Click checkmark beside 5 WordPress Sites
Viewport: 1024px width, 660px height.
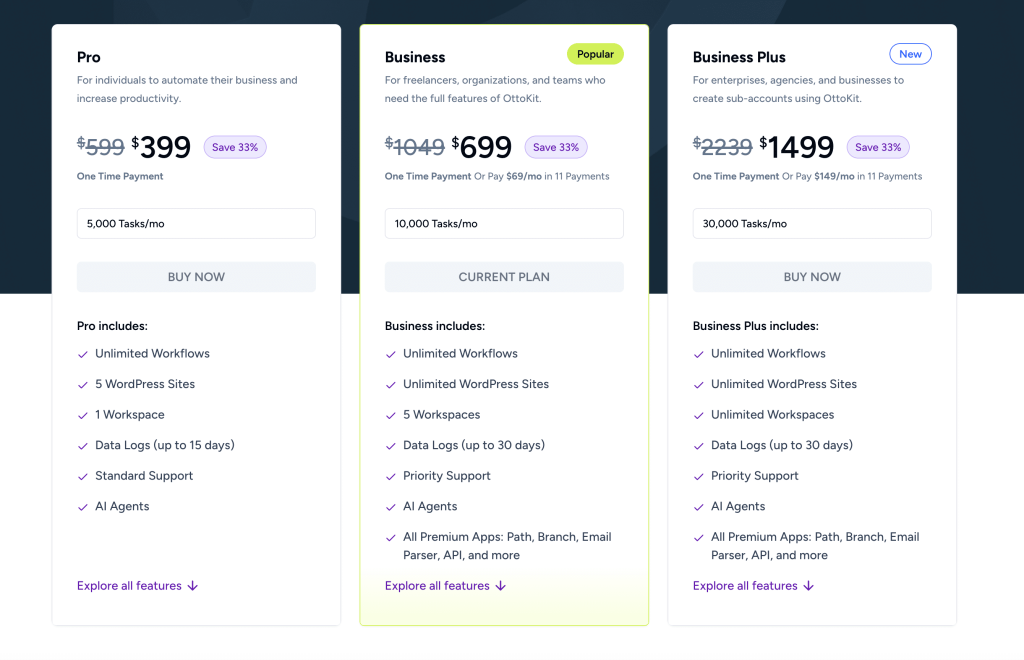coord(83,385)
